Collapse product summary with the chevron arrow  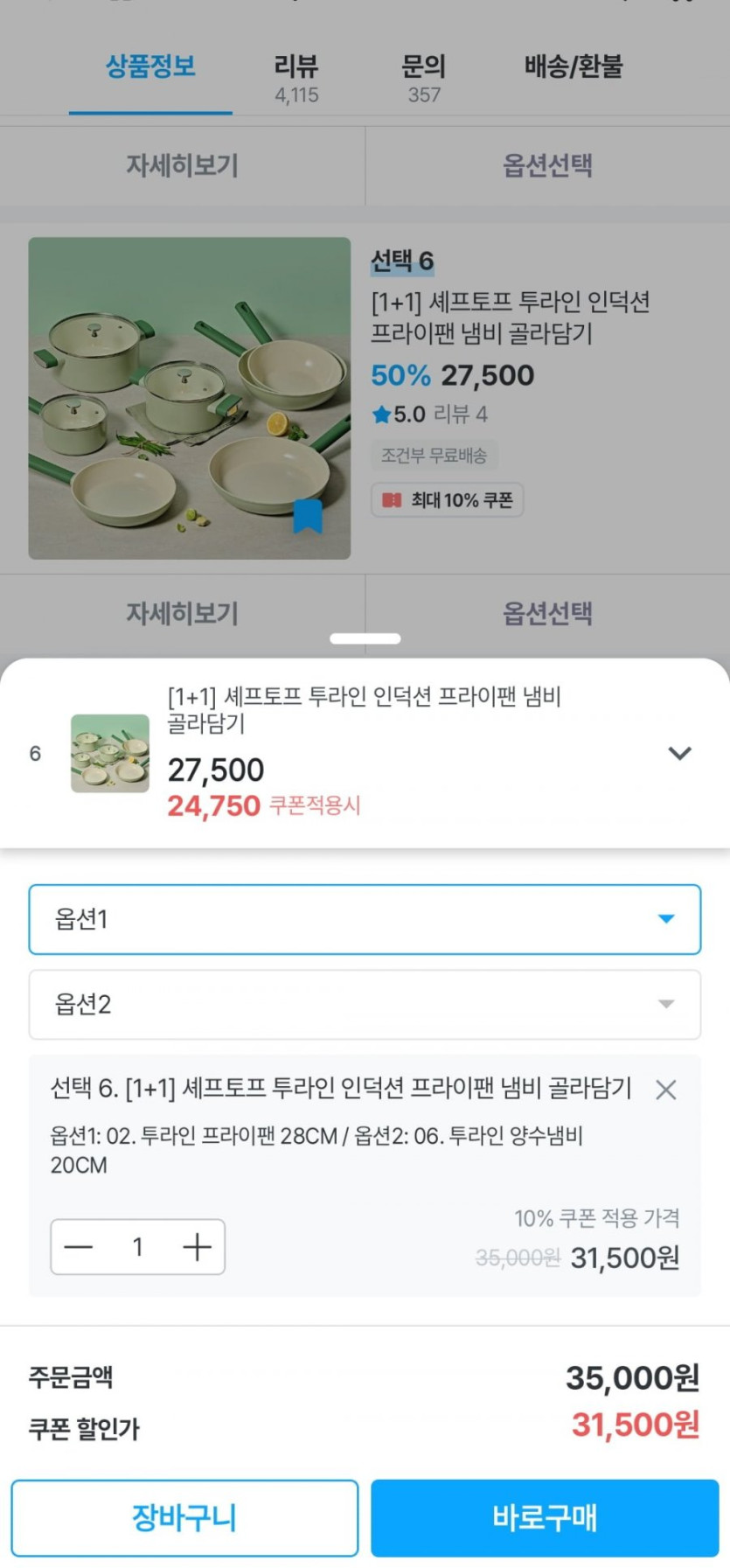679,753
